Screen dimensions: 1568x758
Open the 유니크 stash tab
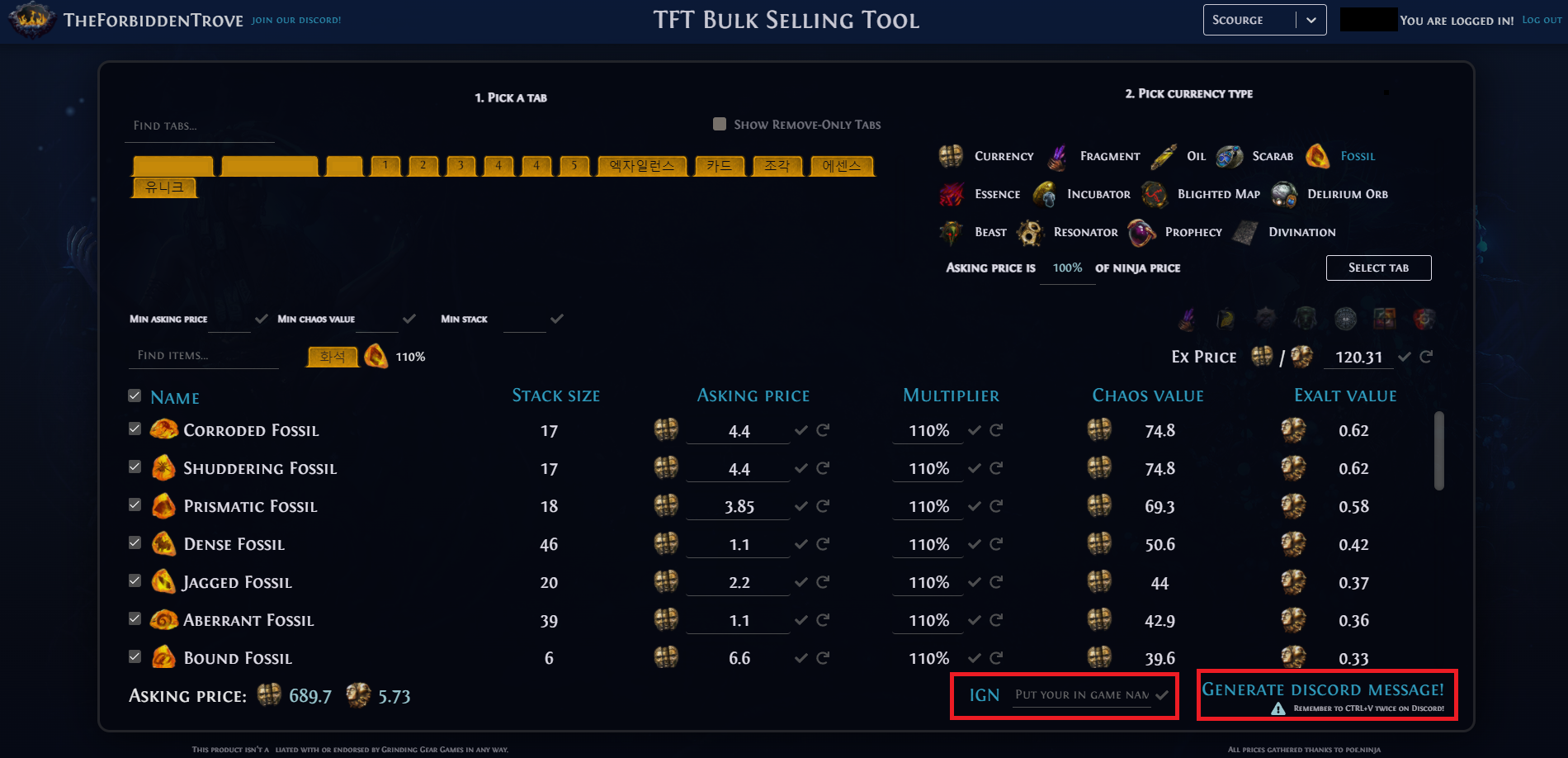(165, 187)
